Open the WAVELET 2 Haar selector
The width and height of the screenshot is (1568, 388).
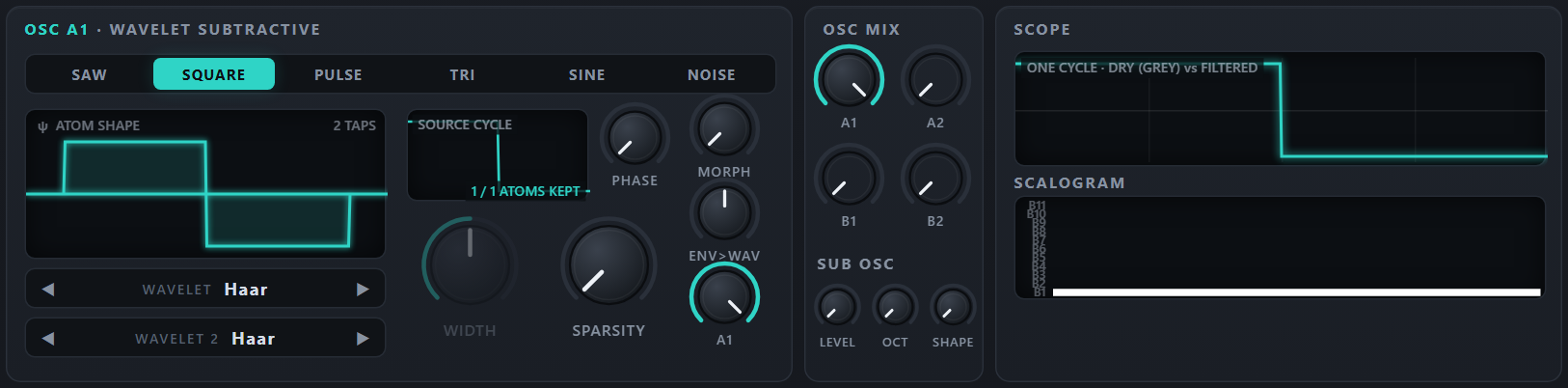(205, 338)
